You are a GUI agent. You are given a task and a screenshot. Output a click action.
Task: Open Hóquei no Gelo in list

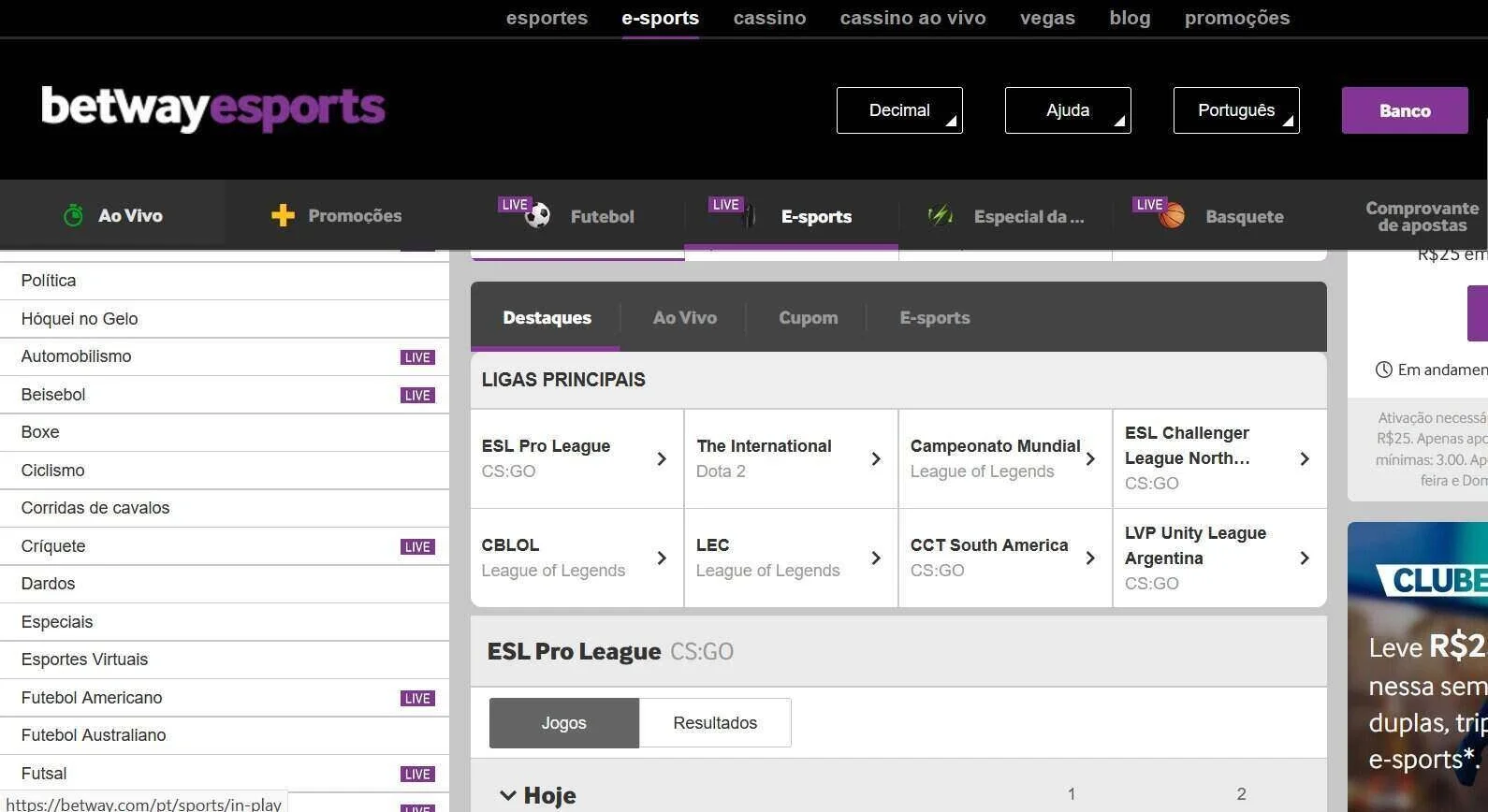pyautogui.click(x=225, y=319)
